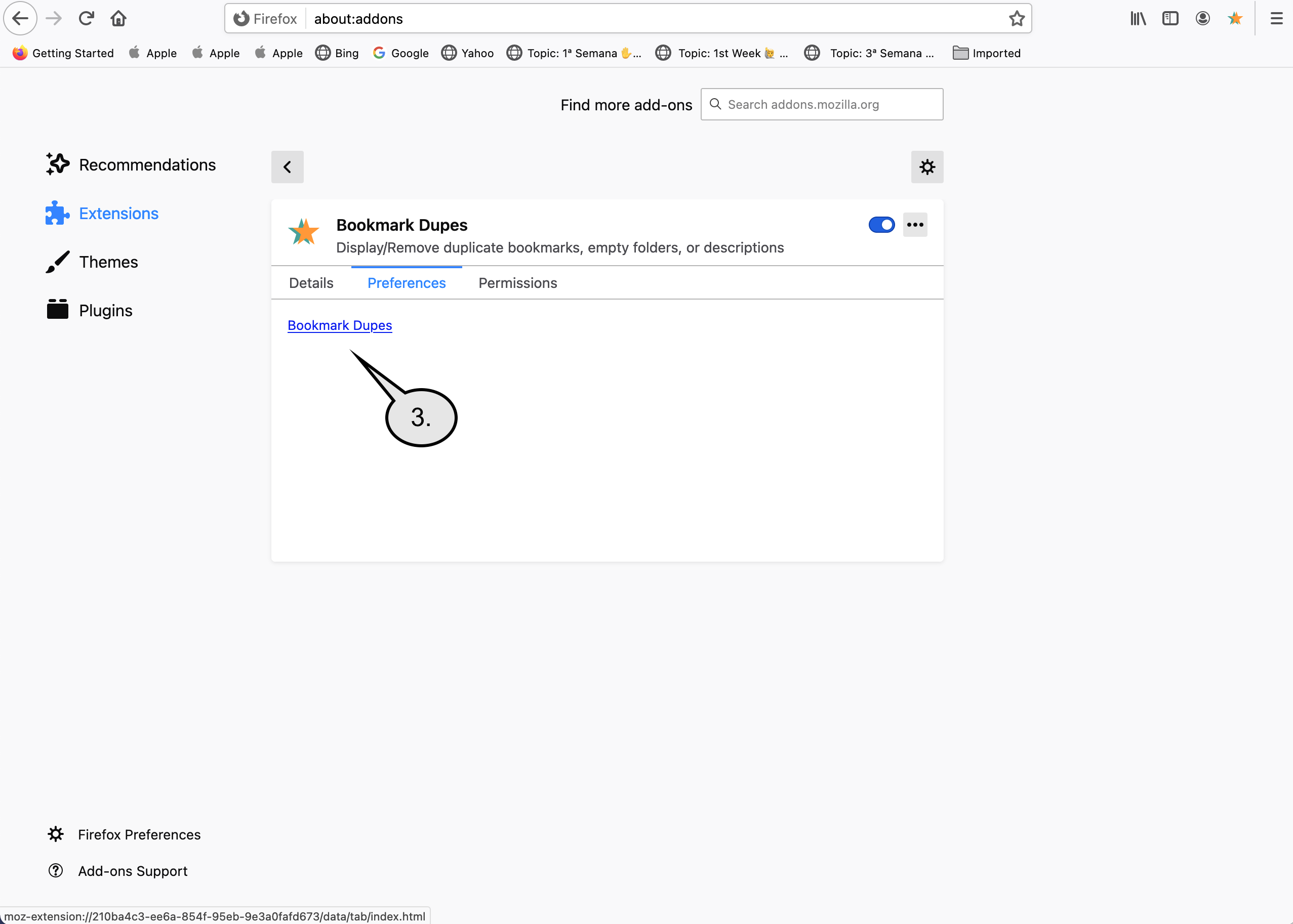The width and height of the screenshot is (1293, 924).
Task: Open the hamburger application menu
Action: (x=1276, y=19)
